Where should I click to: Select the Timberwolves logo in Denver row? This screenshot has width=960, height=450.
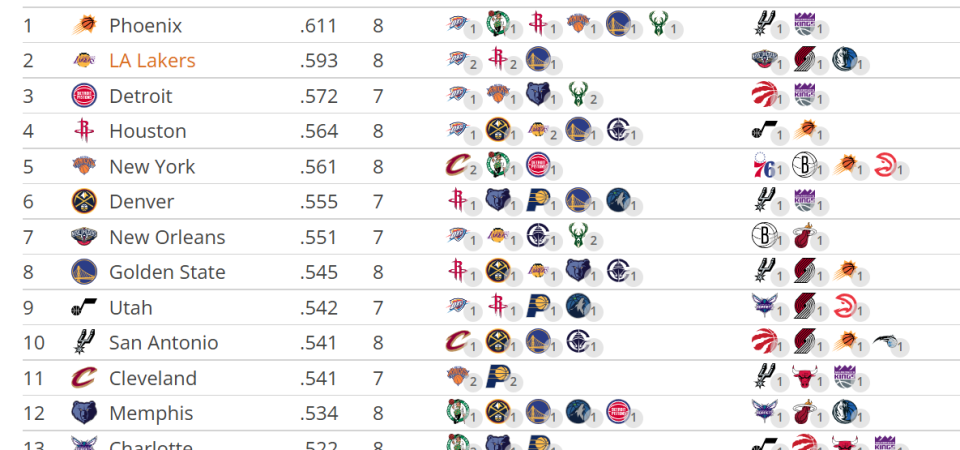coord(618,200)
